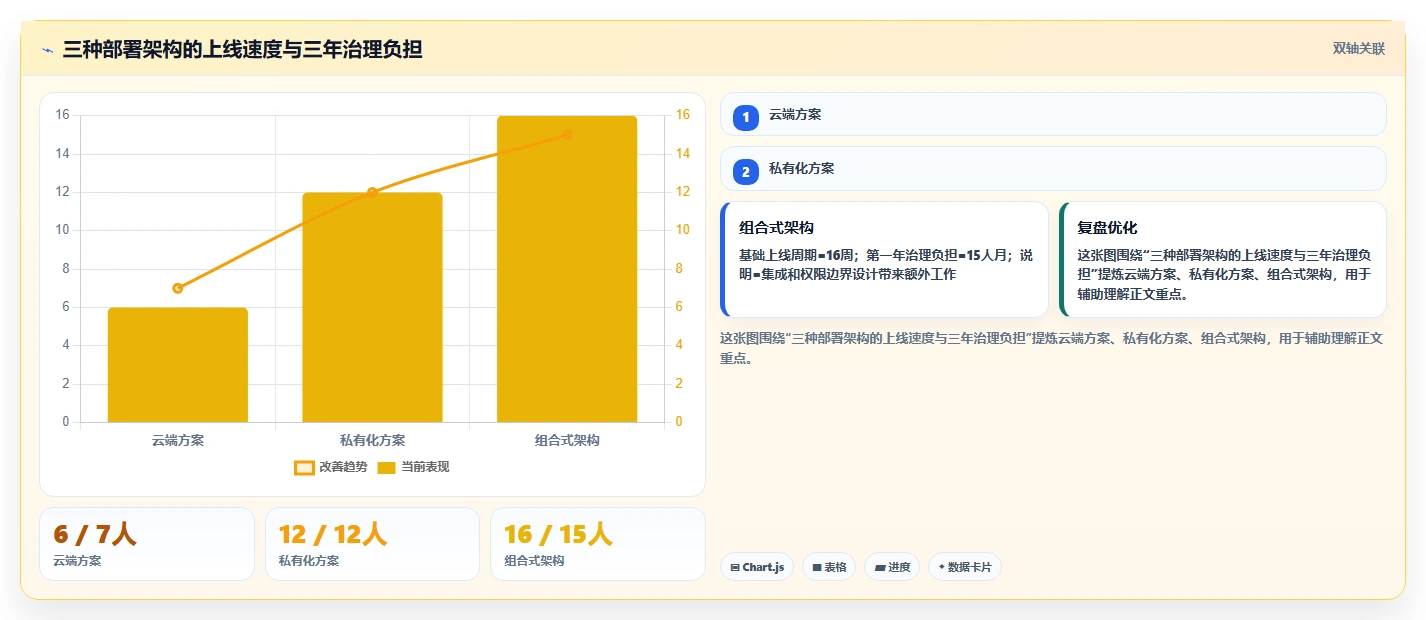Select the 表格 tag
1426x620 pixels.
pyautogui.click(x=829, y=567)
